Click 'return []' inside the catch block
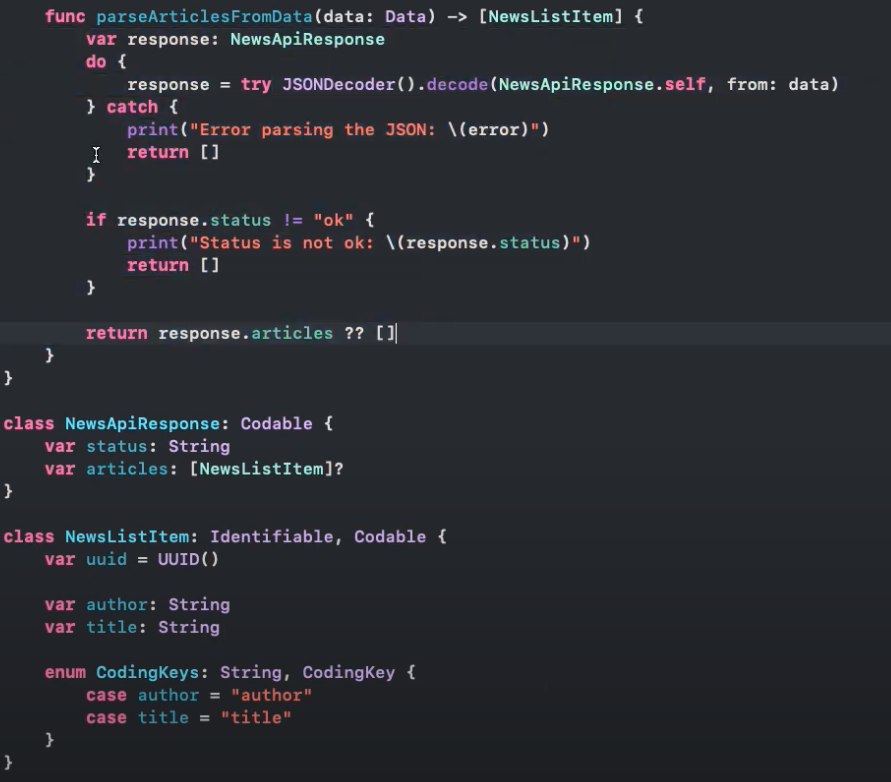This screenshot has width=891, height=782. (173, 152)
